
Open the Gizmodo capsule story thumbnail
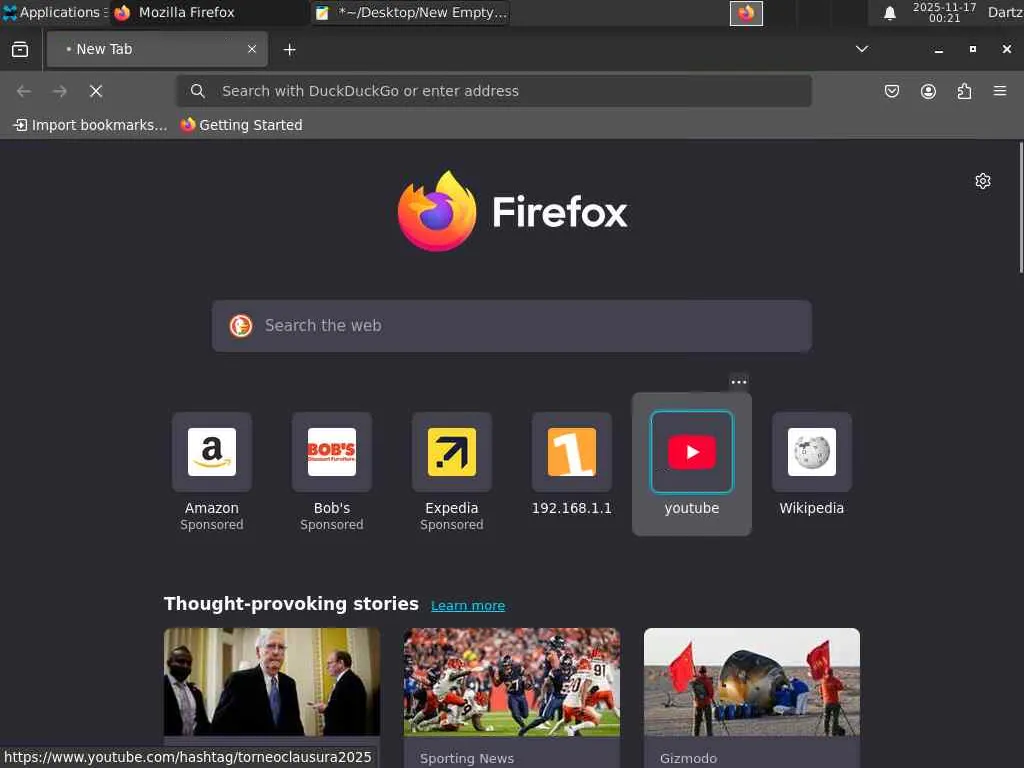point(752,682)
